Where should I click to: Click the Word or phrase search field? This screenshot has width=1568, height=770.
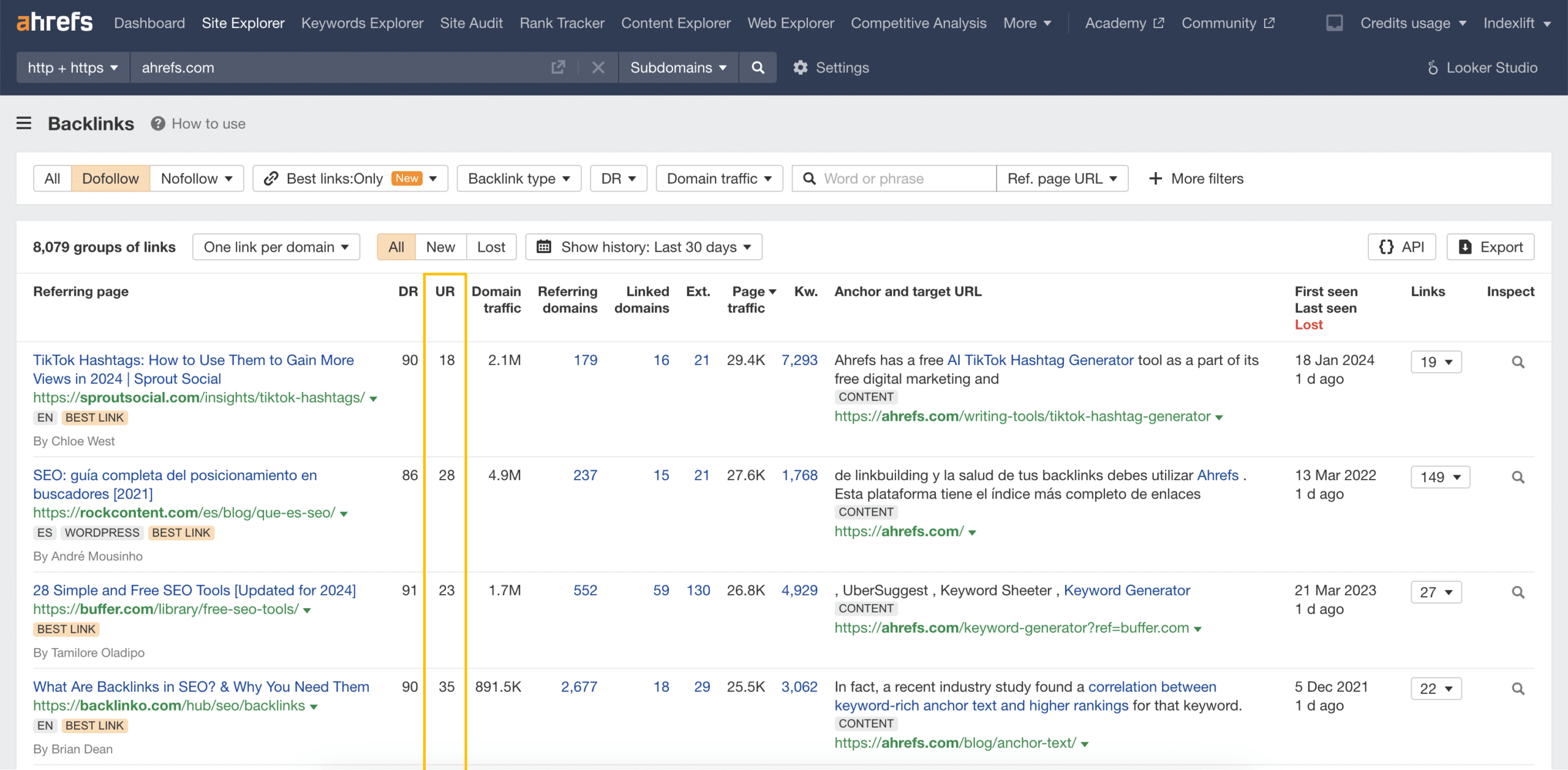(x=894, y=179)
